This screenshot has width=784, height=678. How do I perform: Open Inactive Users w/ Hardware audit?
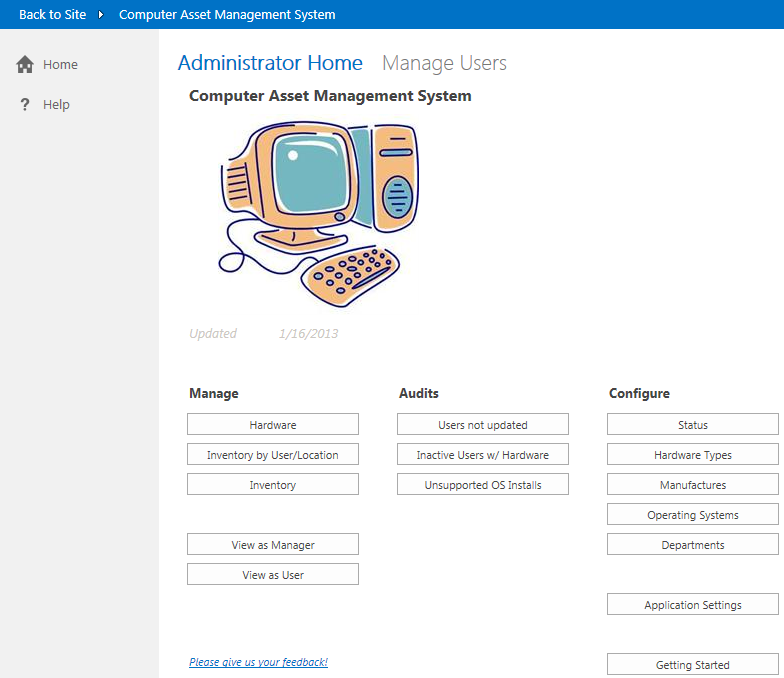click(483, 455)
